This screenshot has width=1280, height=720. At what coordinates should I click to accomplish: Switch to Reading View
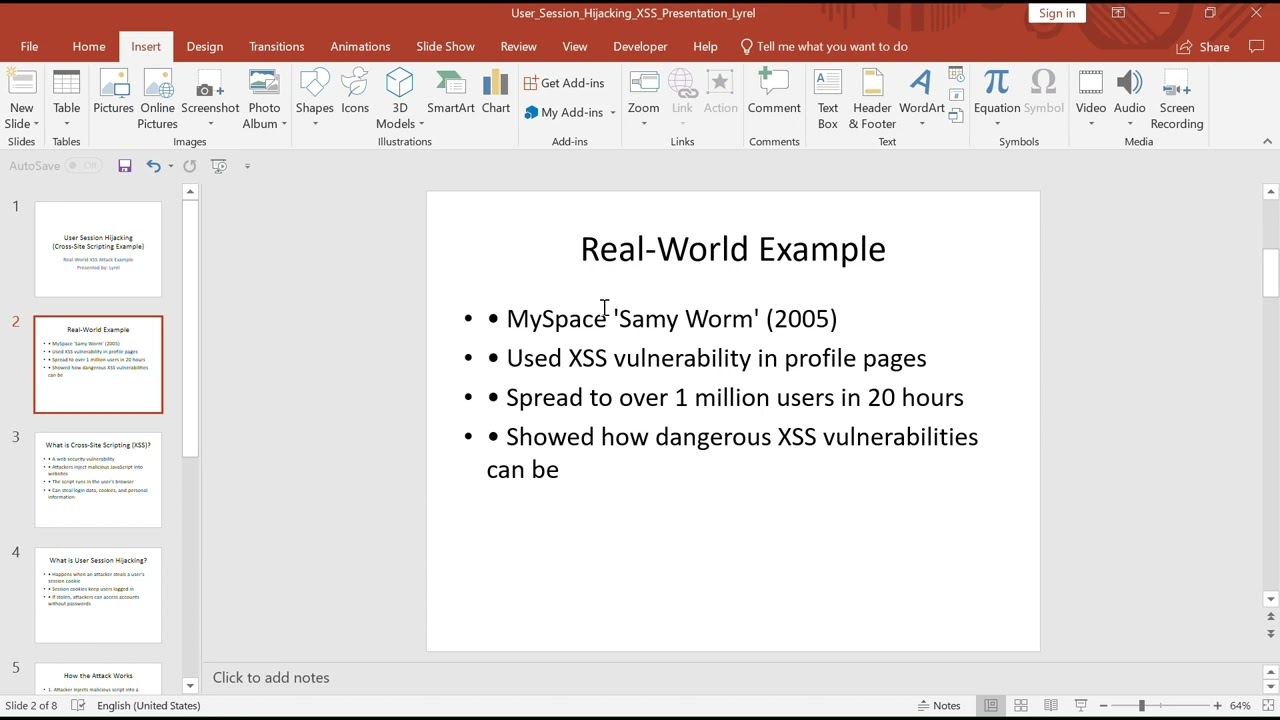tap(1051, 706)
